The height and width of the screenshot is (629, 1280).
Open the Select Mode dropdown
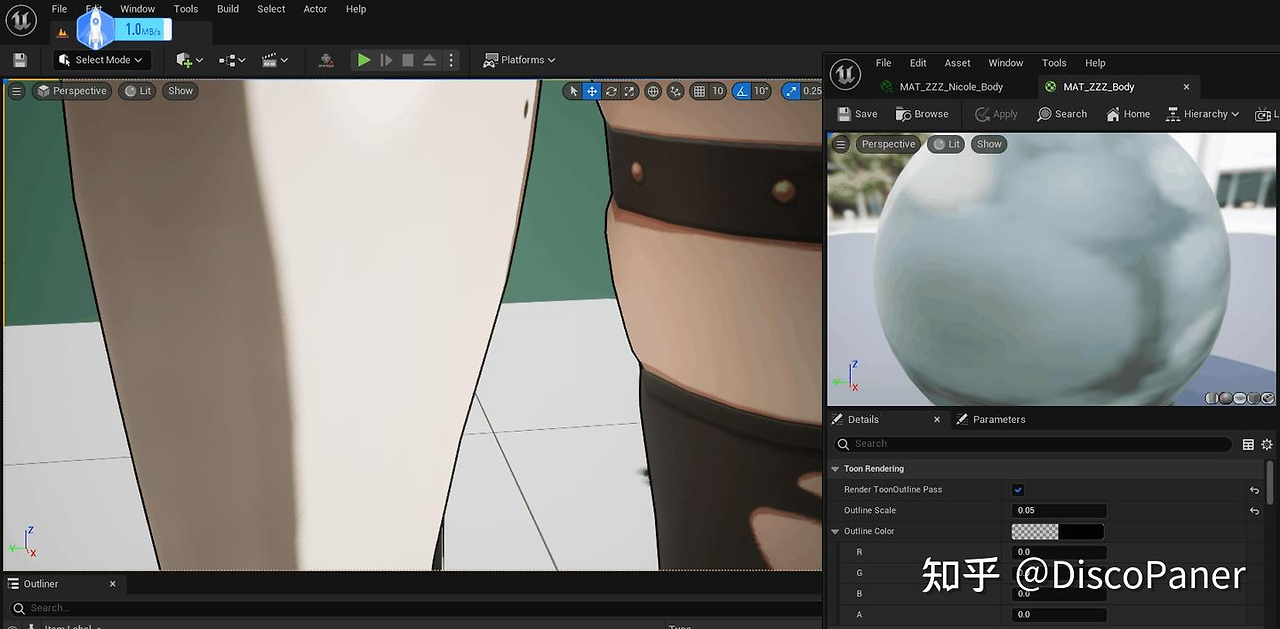click(x=102, y=60)
